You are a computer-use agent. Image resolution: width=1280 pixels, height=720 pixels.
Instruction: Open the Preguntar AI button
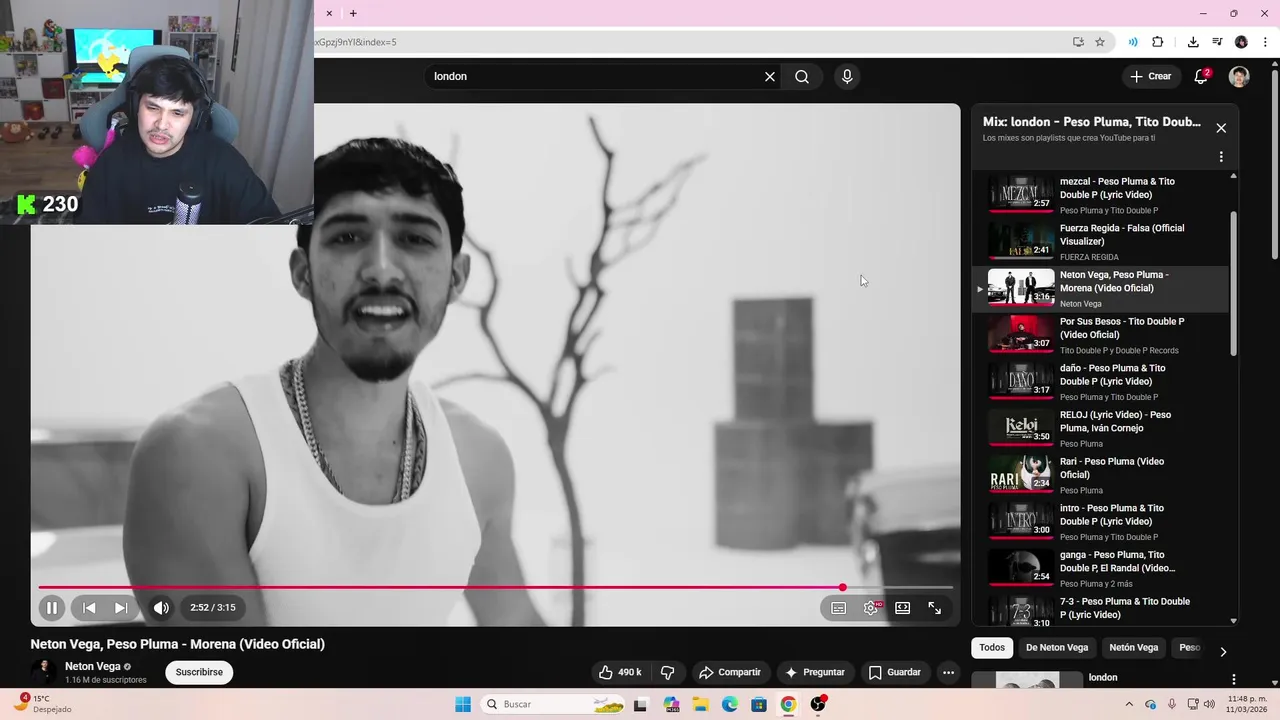pos(816,672)
